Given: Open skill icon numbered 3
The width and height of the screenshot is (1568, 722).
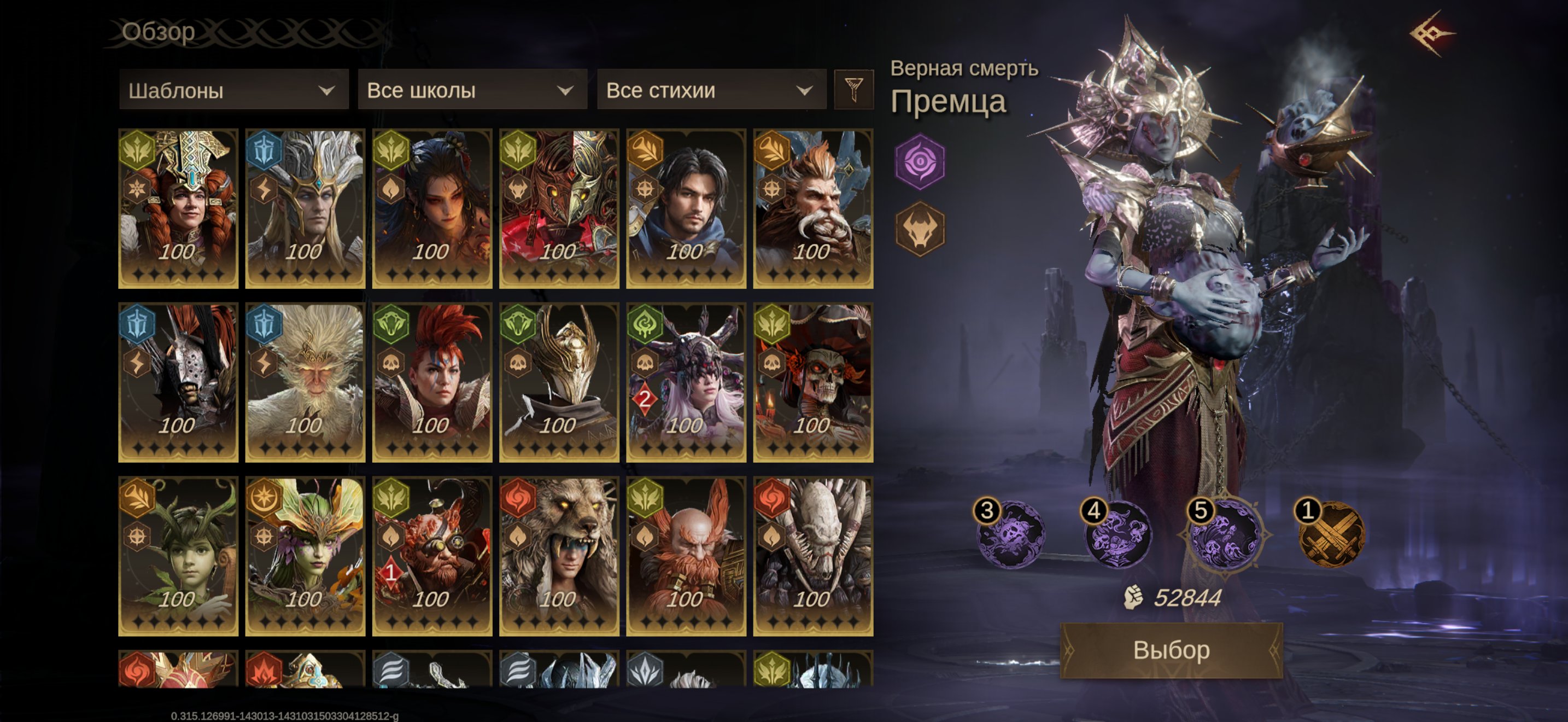Looking at the screenshot, I should pos(1009,533).
